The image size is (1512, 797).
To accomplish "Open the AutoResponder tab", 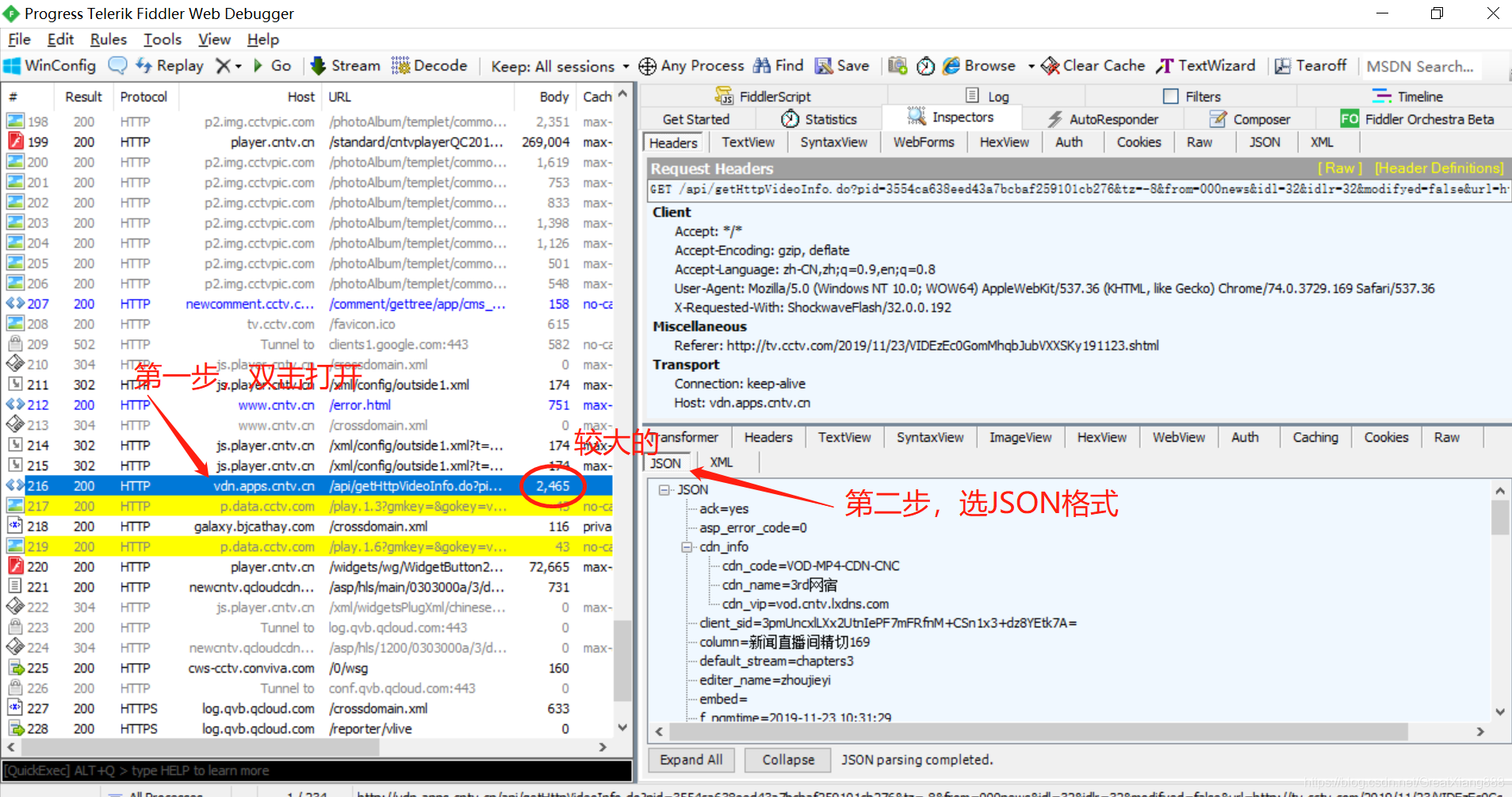I will (1103, 119).
